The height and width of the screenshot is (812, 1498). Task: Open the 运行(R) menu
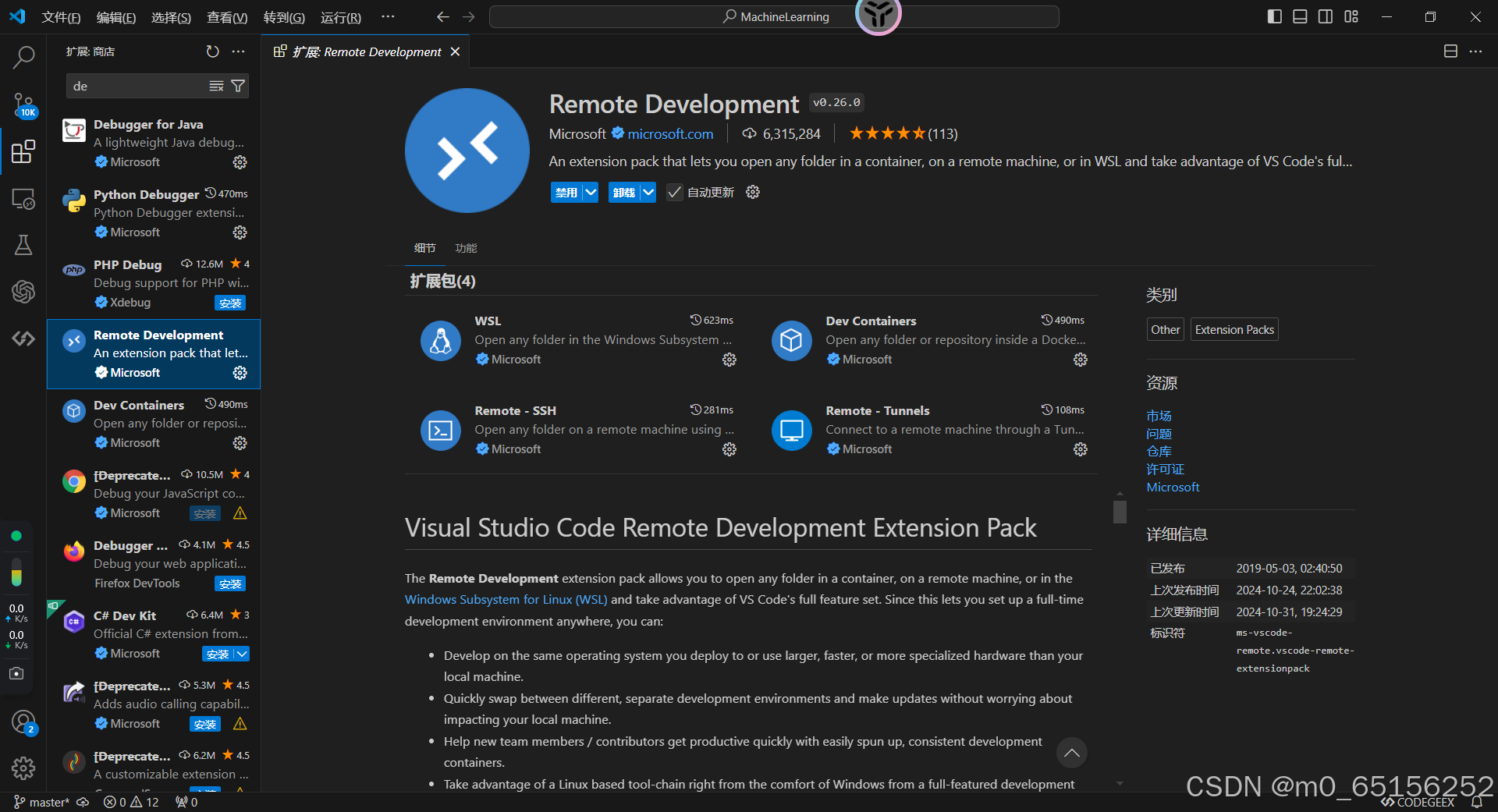341,17
